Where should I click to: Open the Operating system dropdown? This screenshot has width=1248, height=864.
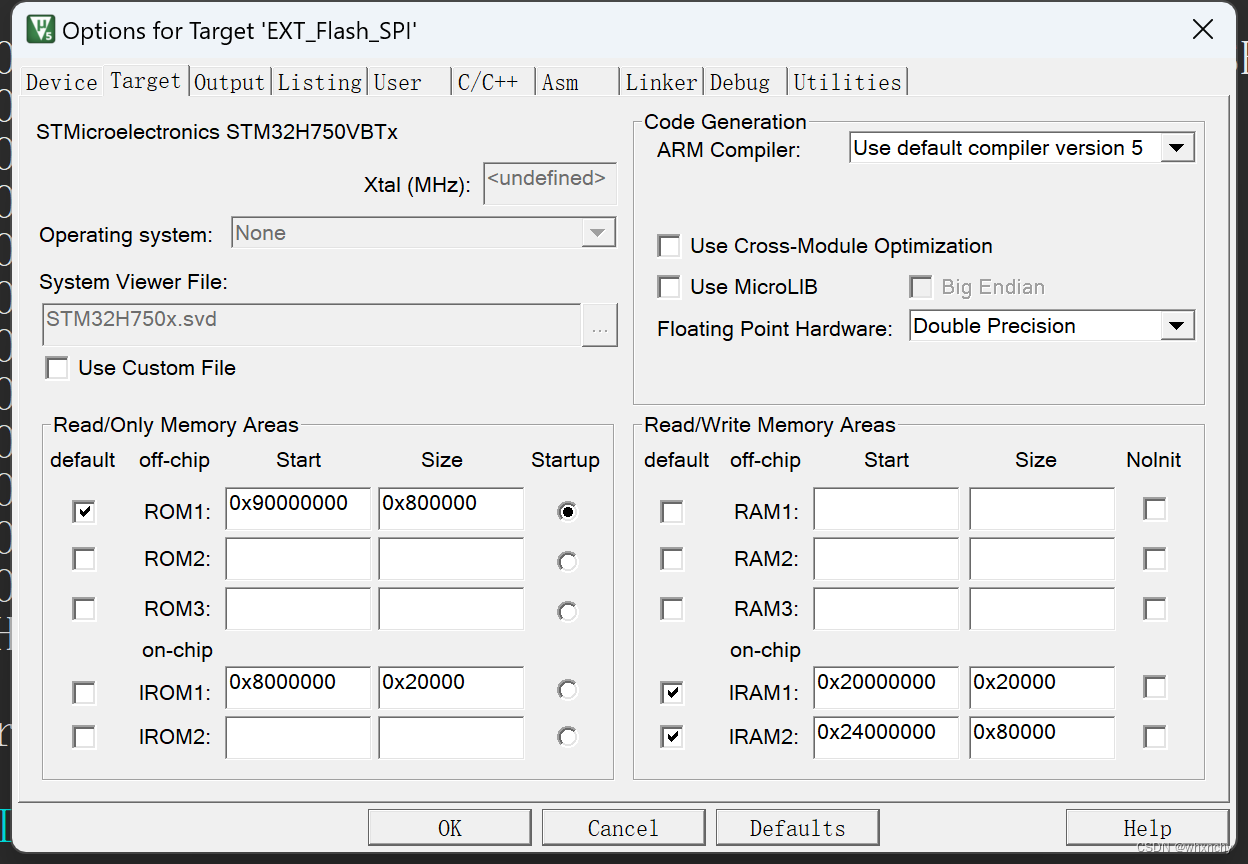point(599,232)
